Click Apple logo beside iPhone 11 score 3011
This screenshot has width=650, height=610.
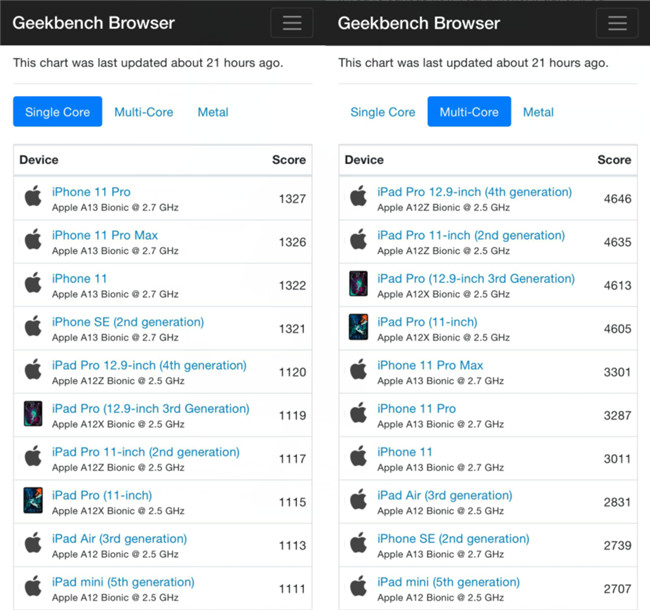(359, 456)
